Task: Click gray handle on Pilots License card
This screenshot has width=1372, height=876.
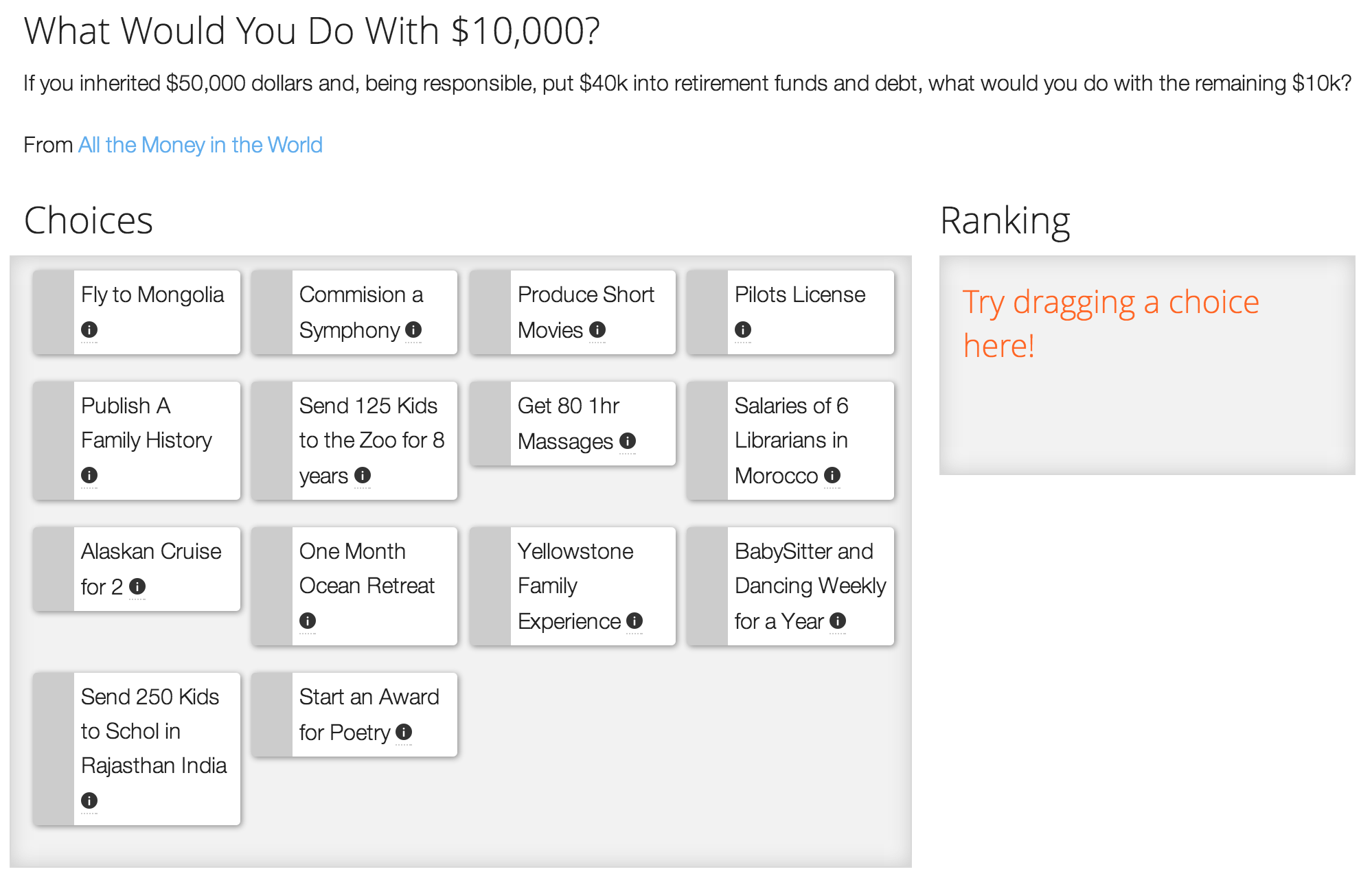Action: tap(707, 312)
